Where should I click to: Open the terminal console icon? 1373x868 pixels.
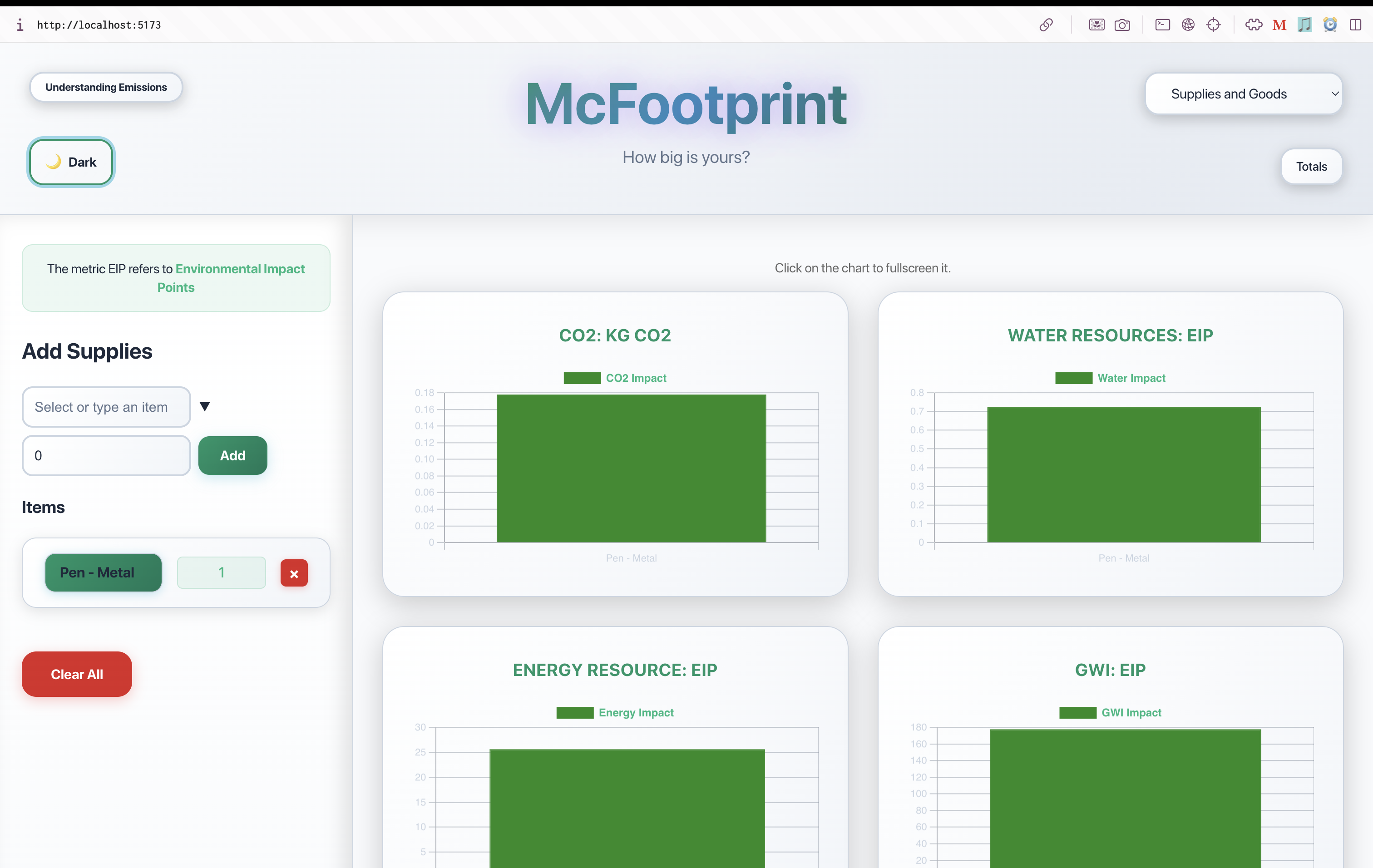1162,25
